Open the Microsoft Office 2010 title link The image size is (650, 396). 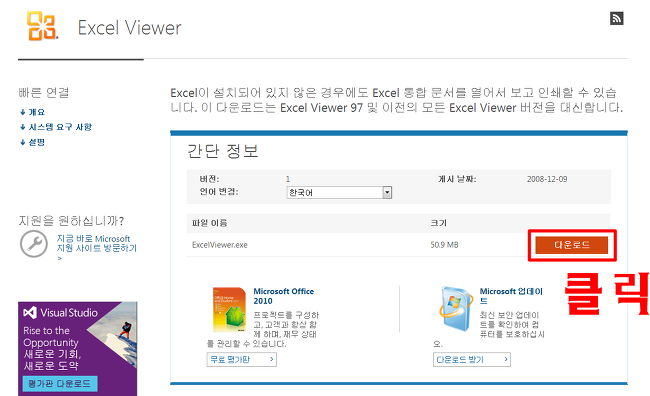tap(284, 296)
